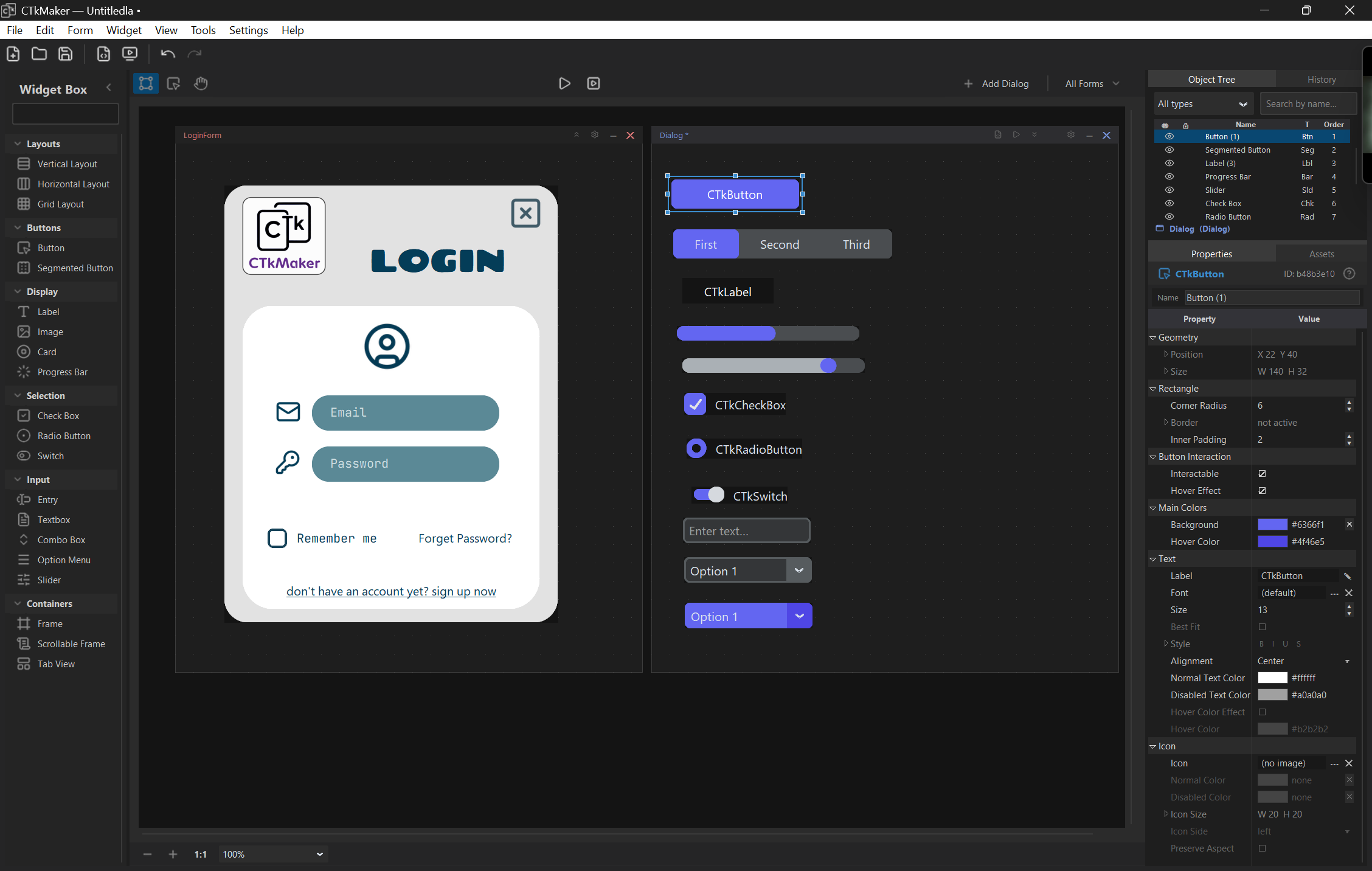Collapse the Layouts widget category
This screenshot has width=1372, height=871.
pos(18,144)
